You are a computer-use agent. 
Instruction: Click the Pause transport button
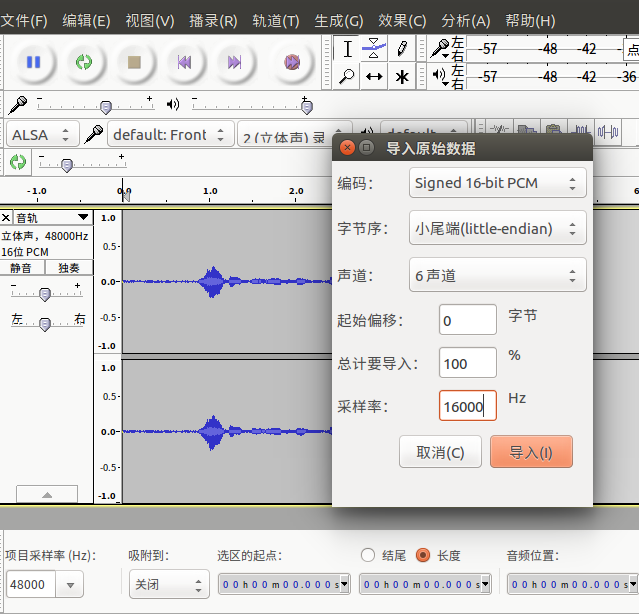[33, 62]
